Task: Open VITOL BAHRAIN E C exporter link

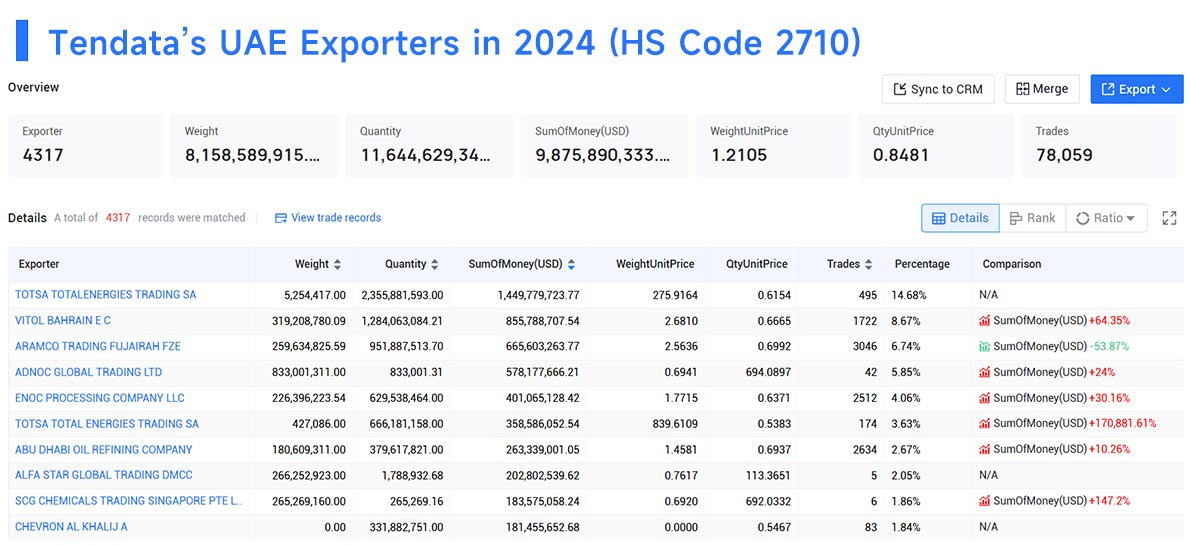Action: click(63, 320)
